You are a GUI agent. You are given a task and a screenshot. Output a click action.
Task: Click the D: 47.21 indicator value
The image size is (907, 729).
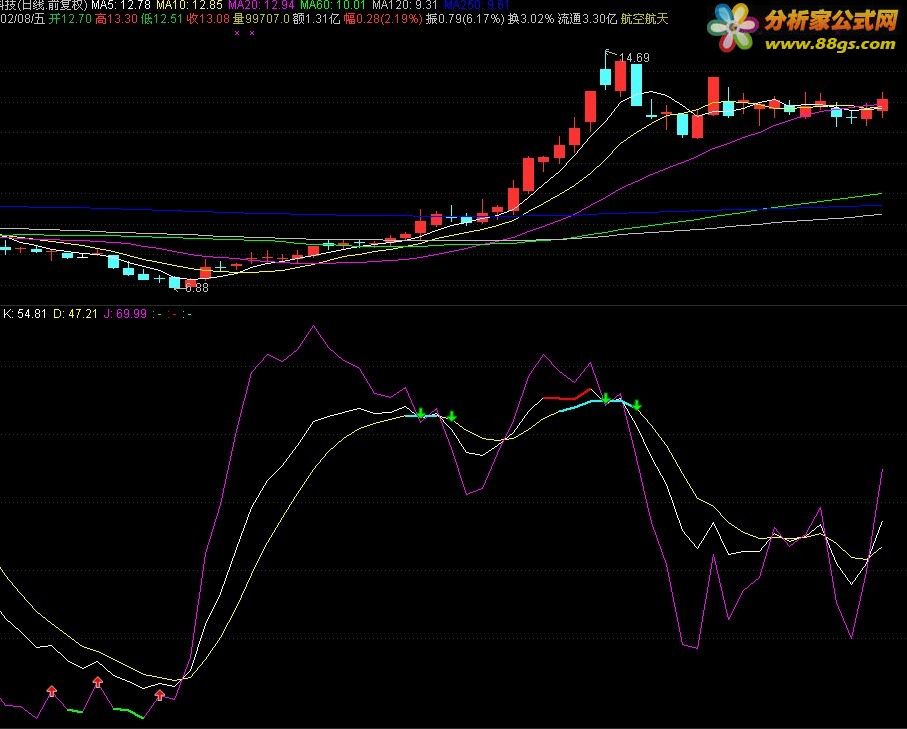(75, 314)
